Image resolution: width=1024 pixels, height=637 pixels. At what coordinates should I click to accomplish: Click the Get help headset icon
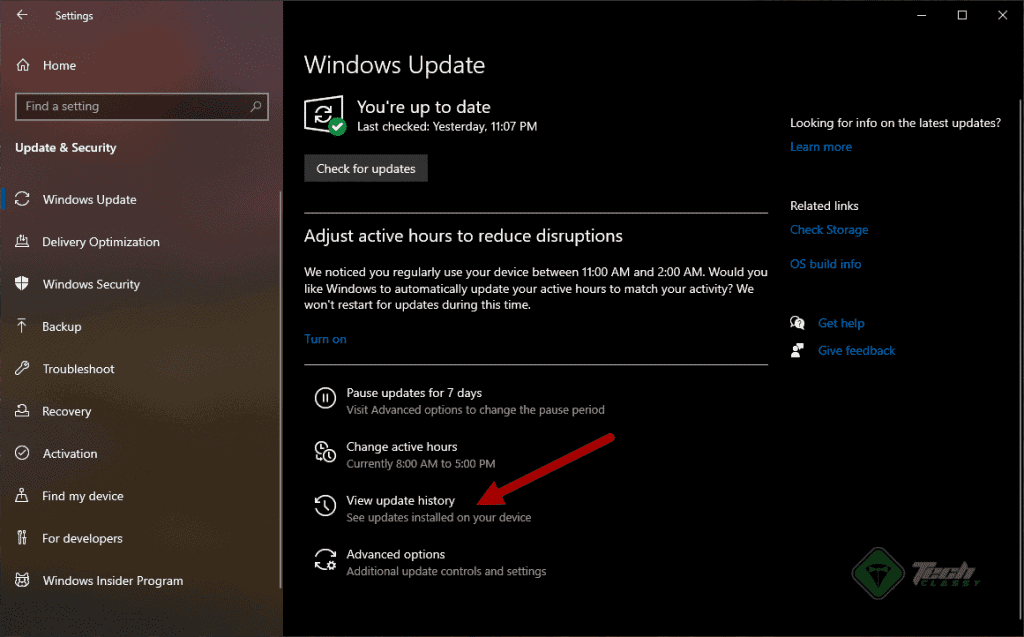click(797, 323)
